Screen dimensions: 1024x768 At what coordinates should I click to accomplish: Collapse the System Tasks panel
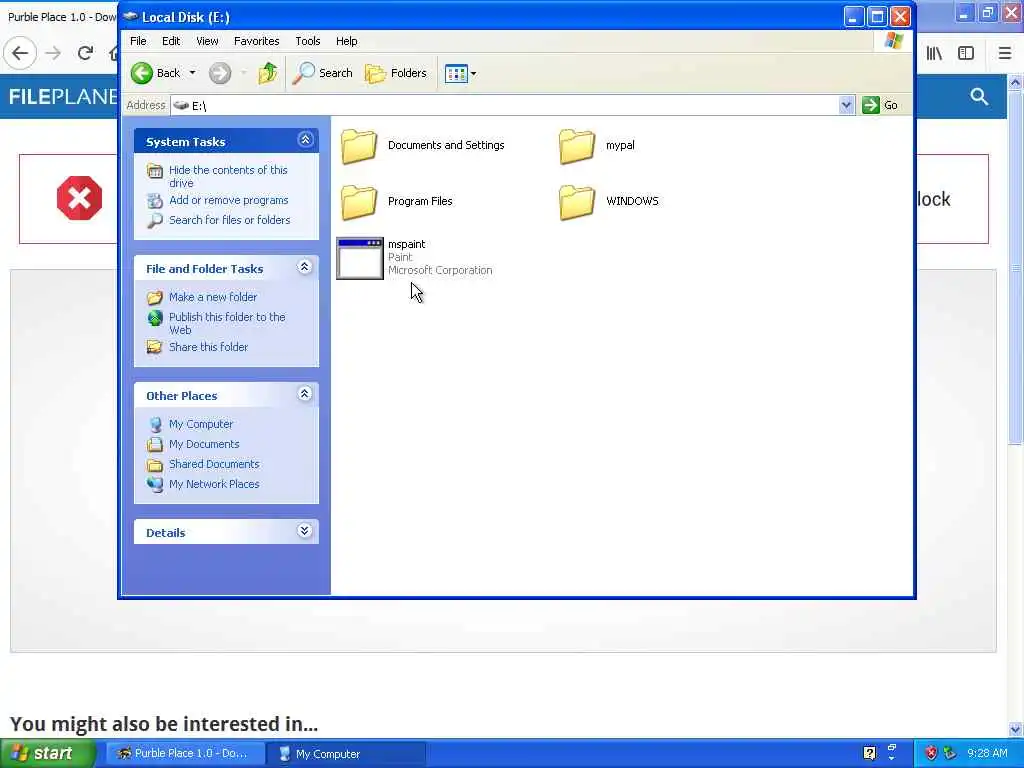tap(305, 140)
